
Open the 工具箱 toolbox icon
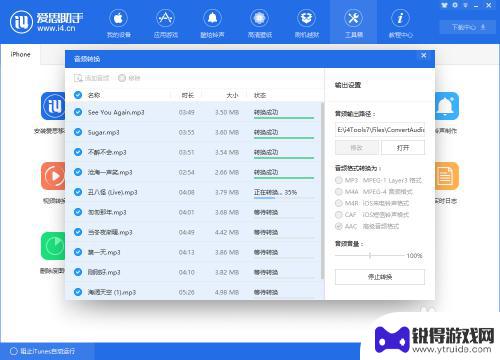pyautogui.click(x=353, y=19)
